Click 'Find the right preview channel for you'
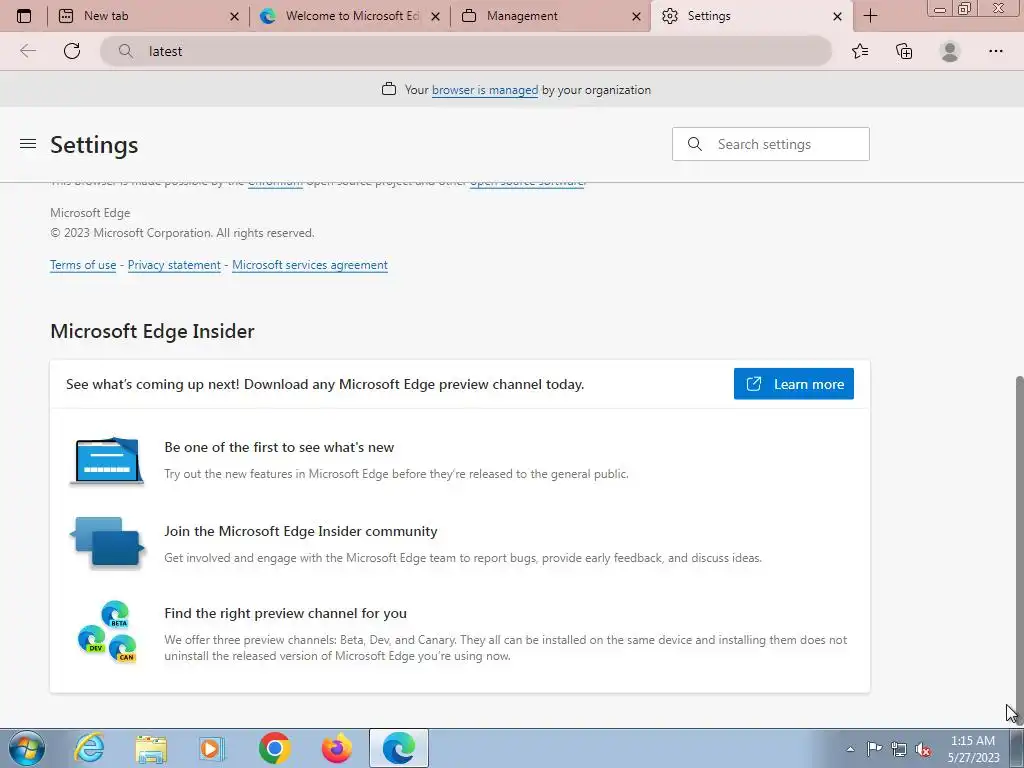This screenshot has width=1024, height=768. (285, 613)
